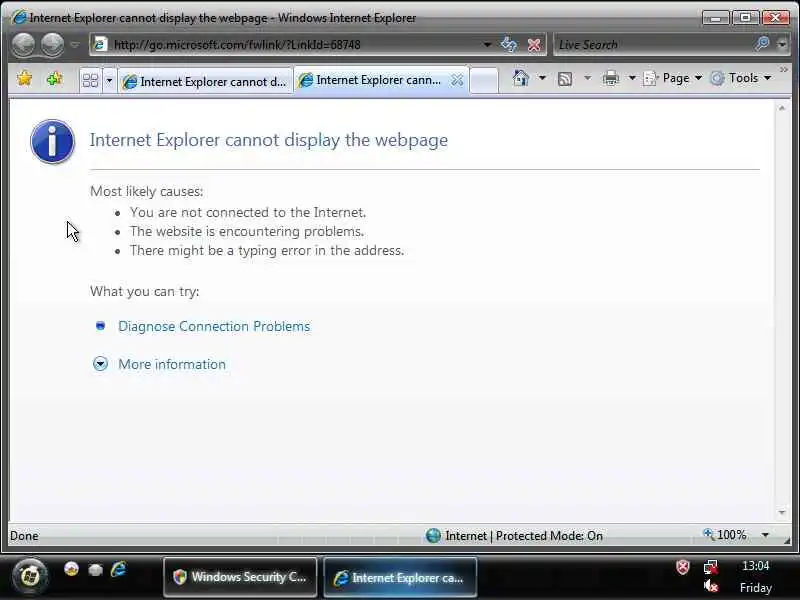This screenshot has width=800, height=600.
Task: Expand the address bar history dropdown
Action: click(487, 45)
